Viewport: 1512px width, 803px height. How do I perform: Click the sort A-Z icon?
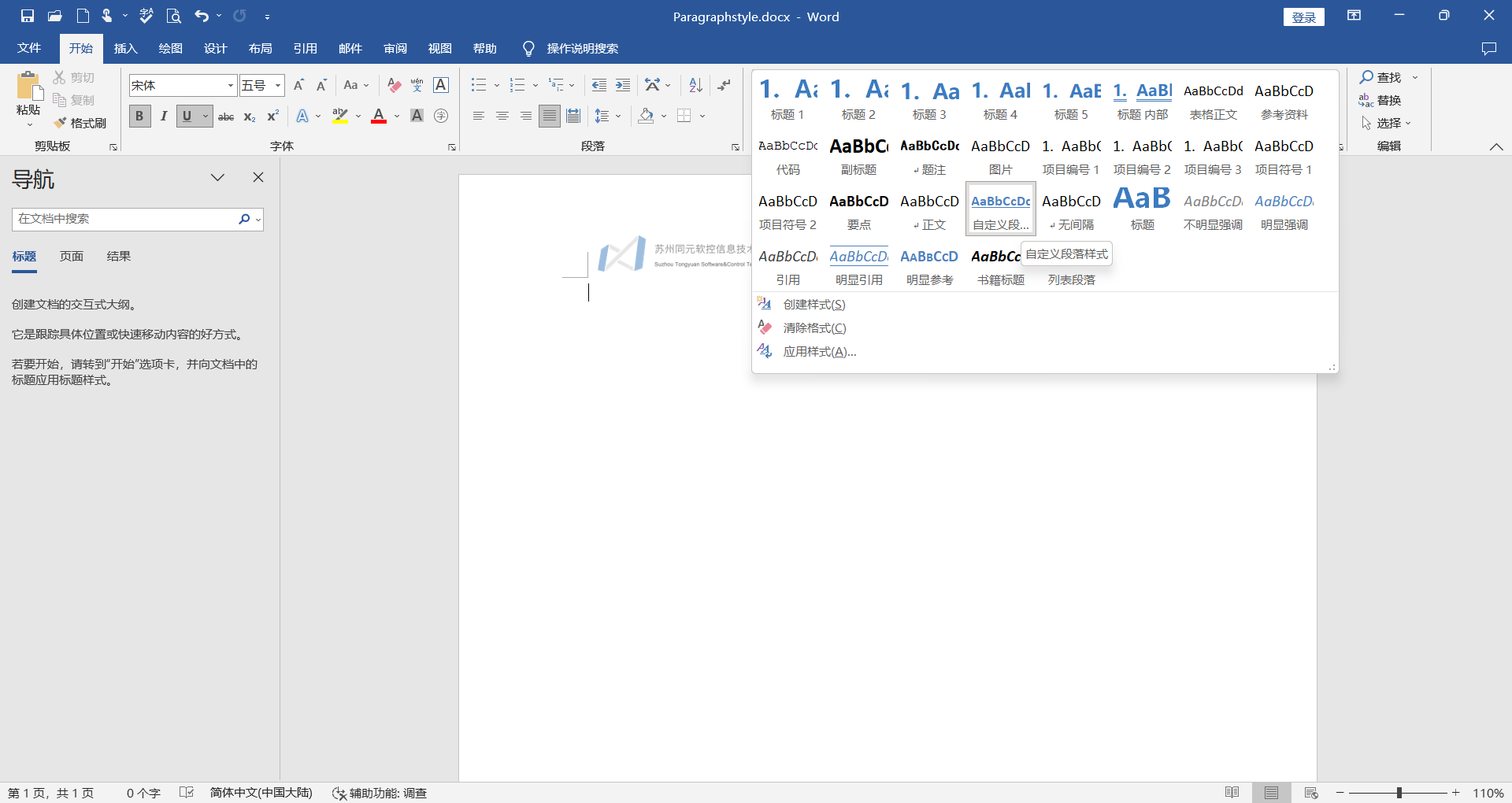coord(695,85)
